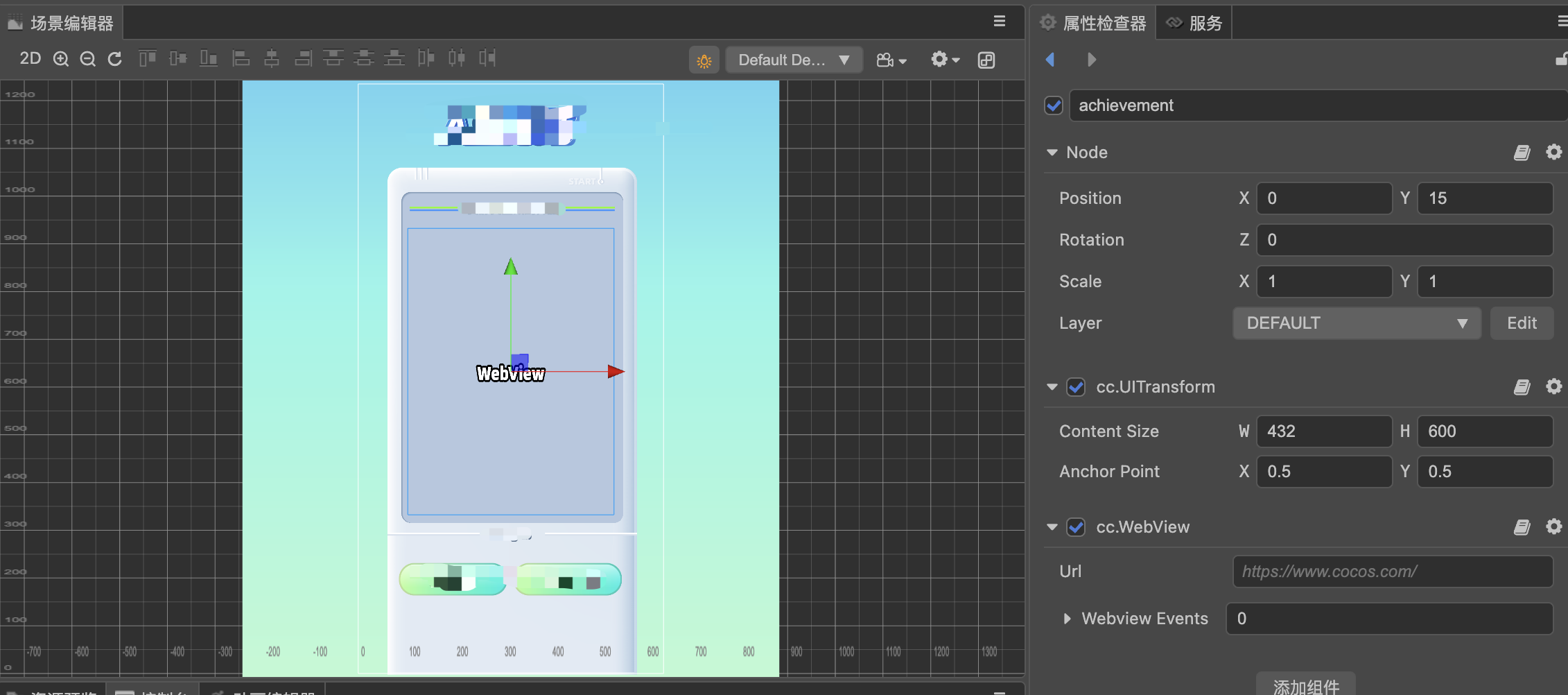Disable the cc.WebView component checkbox
Viewport: 1568px width, 695px height.
click(1076, 527)
